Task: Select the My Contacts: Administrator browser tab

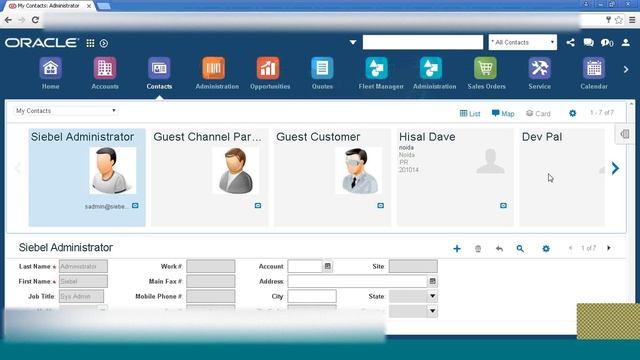Action: tap(50, 6)
